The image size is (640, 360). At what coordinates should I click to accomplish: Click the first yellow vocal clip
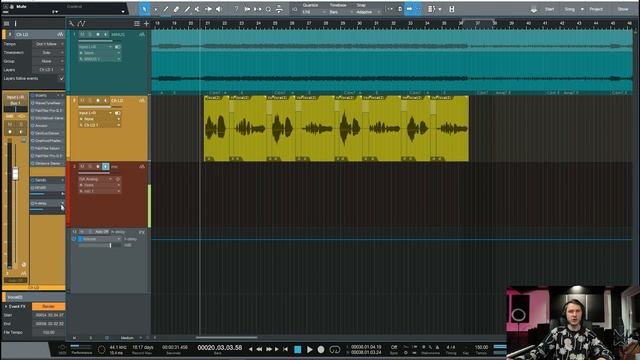[216, 129]
